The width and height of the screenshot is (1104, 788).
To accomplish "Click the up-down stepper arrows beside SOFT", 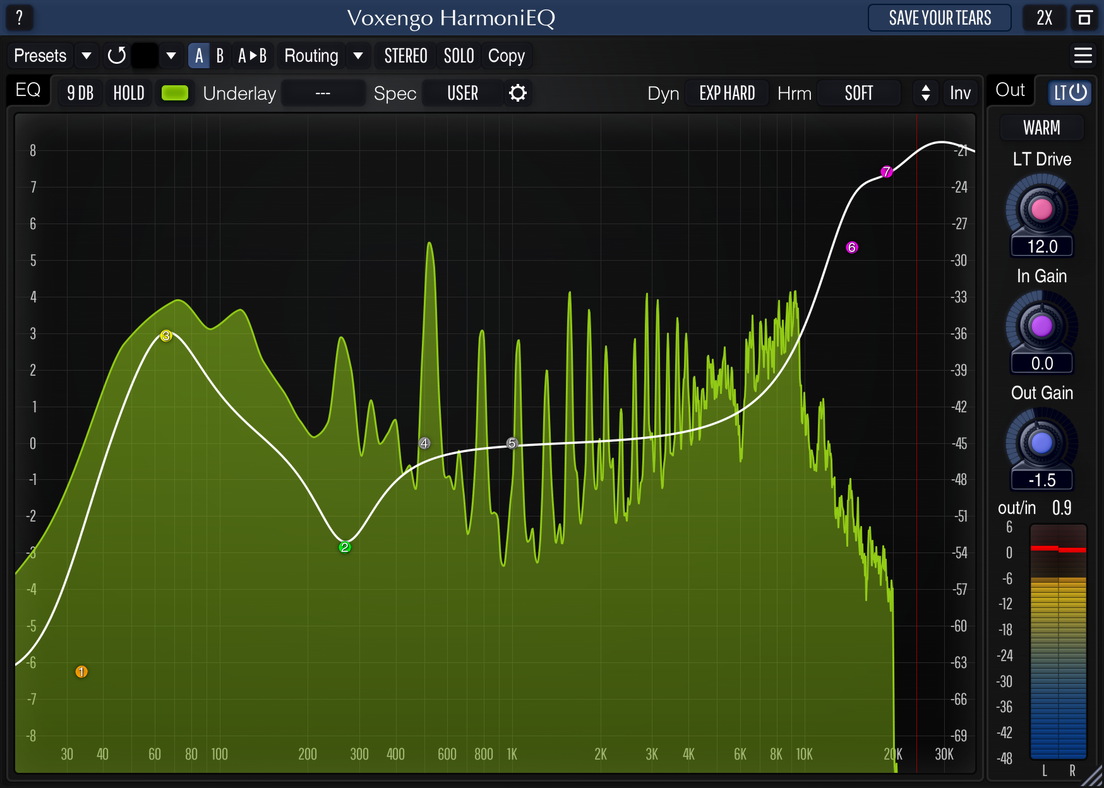I will tap(924, 93).
